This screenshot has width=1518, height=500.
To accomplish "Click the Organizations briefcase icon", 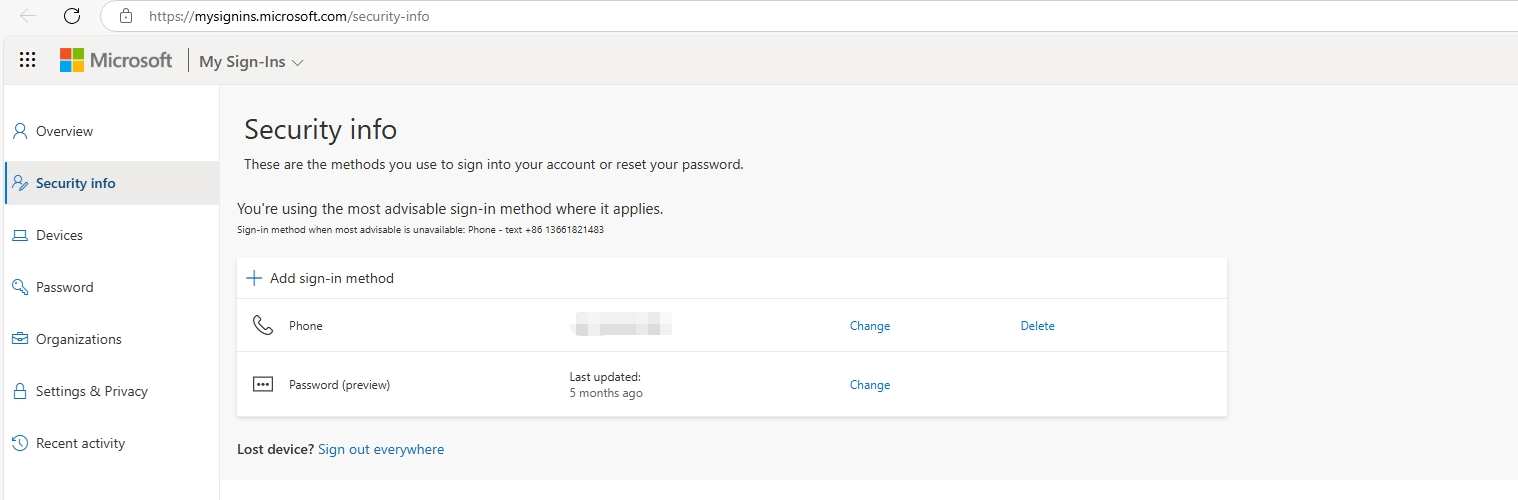I will coord(20,339).
